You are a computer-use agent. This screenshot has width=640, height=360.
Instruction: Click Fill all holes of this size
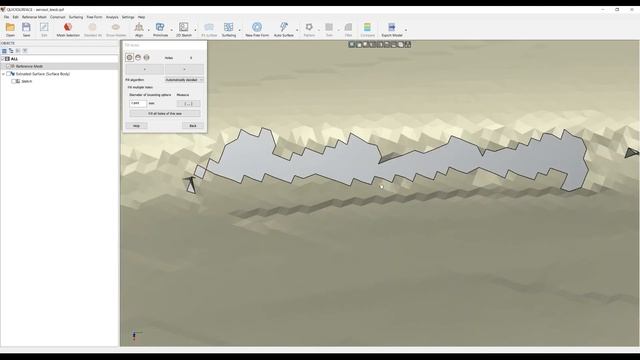point(165,113)
